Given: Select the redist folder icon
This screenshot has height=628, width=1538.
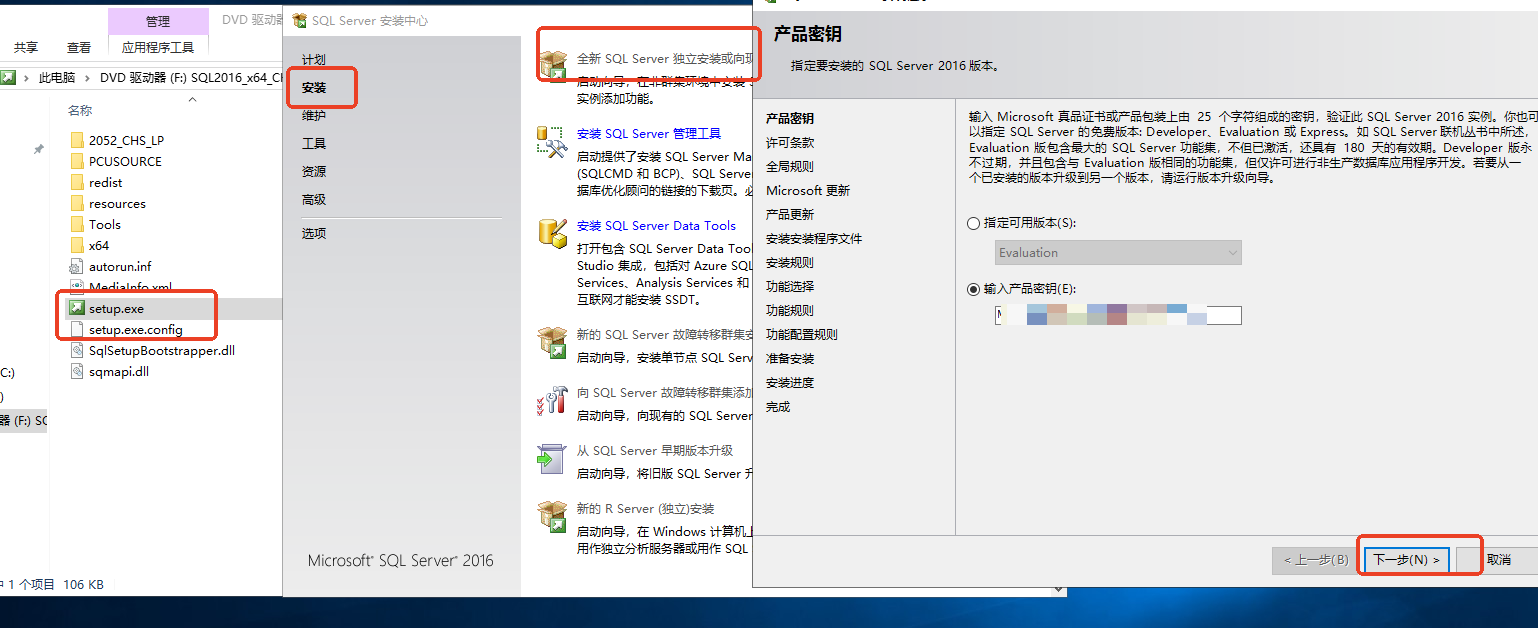Looking at the screenshot, I should (x=77, y=182).
